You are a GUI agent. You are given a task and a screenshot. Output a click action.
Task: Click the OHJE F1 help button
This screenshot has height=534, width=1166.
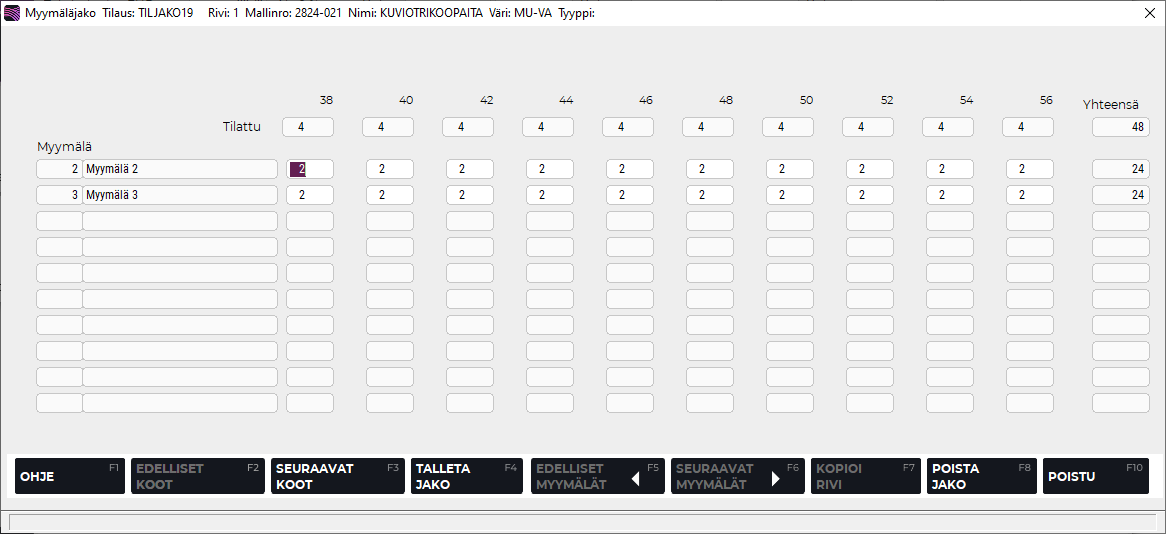click(x=67, y=476)
